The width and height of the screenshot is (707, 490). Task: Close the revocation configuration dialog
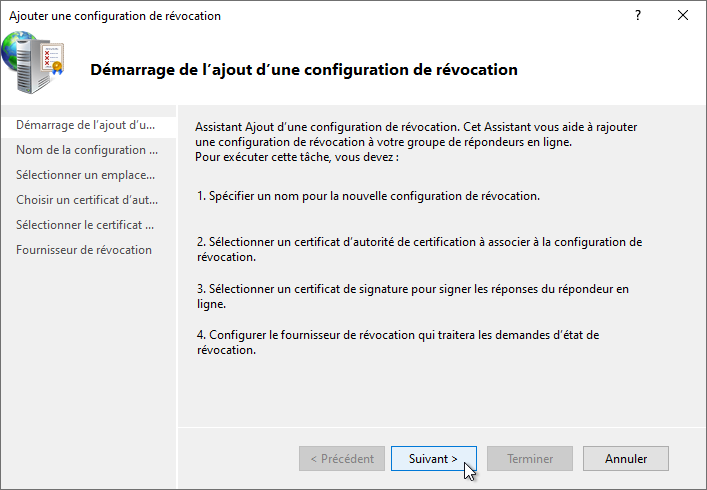(683, 16)
